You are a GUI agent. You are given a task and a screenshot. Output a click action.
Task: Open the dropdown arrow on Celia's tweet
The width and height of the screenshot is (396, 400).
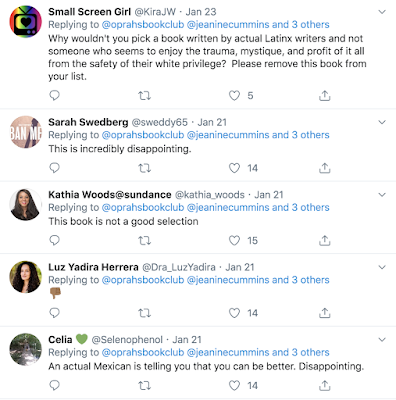382,340
